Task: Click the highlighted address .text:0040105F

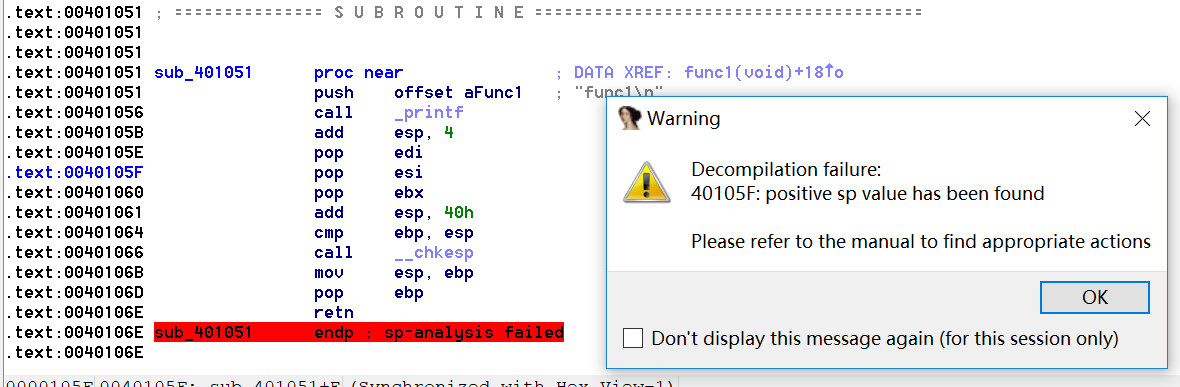Action: (73, 172)
